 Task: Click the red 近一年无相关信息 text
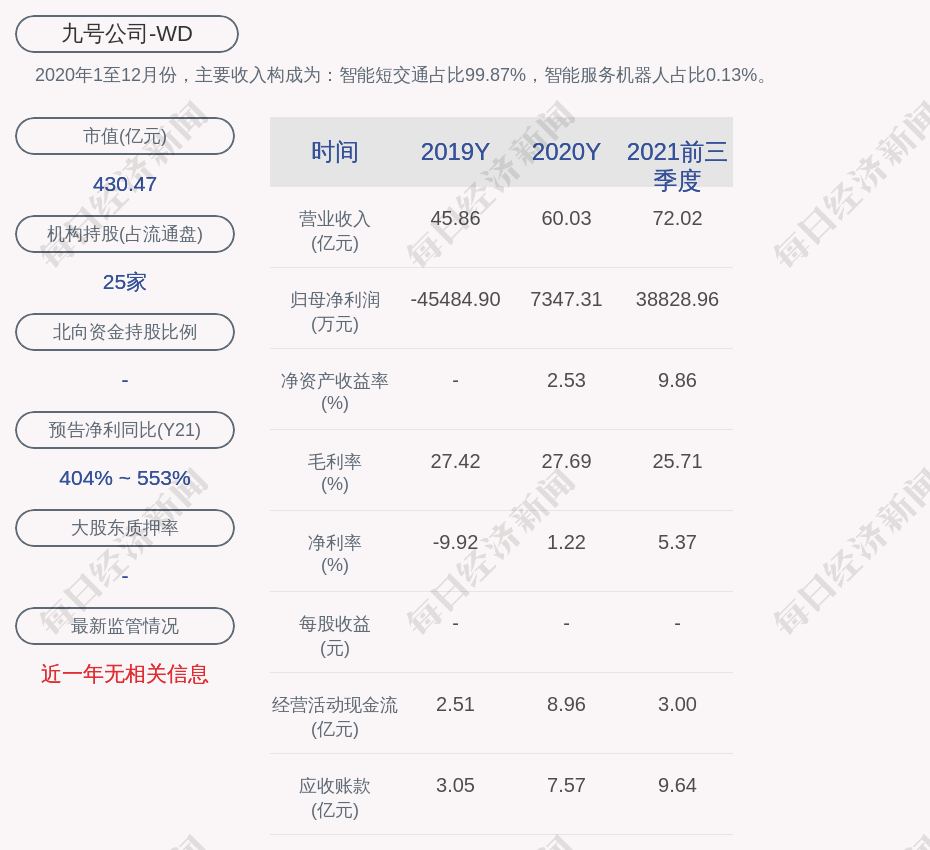click(x=125, y=674)
